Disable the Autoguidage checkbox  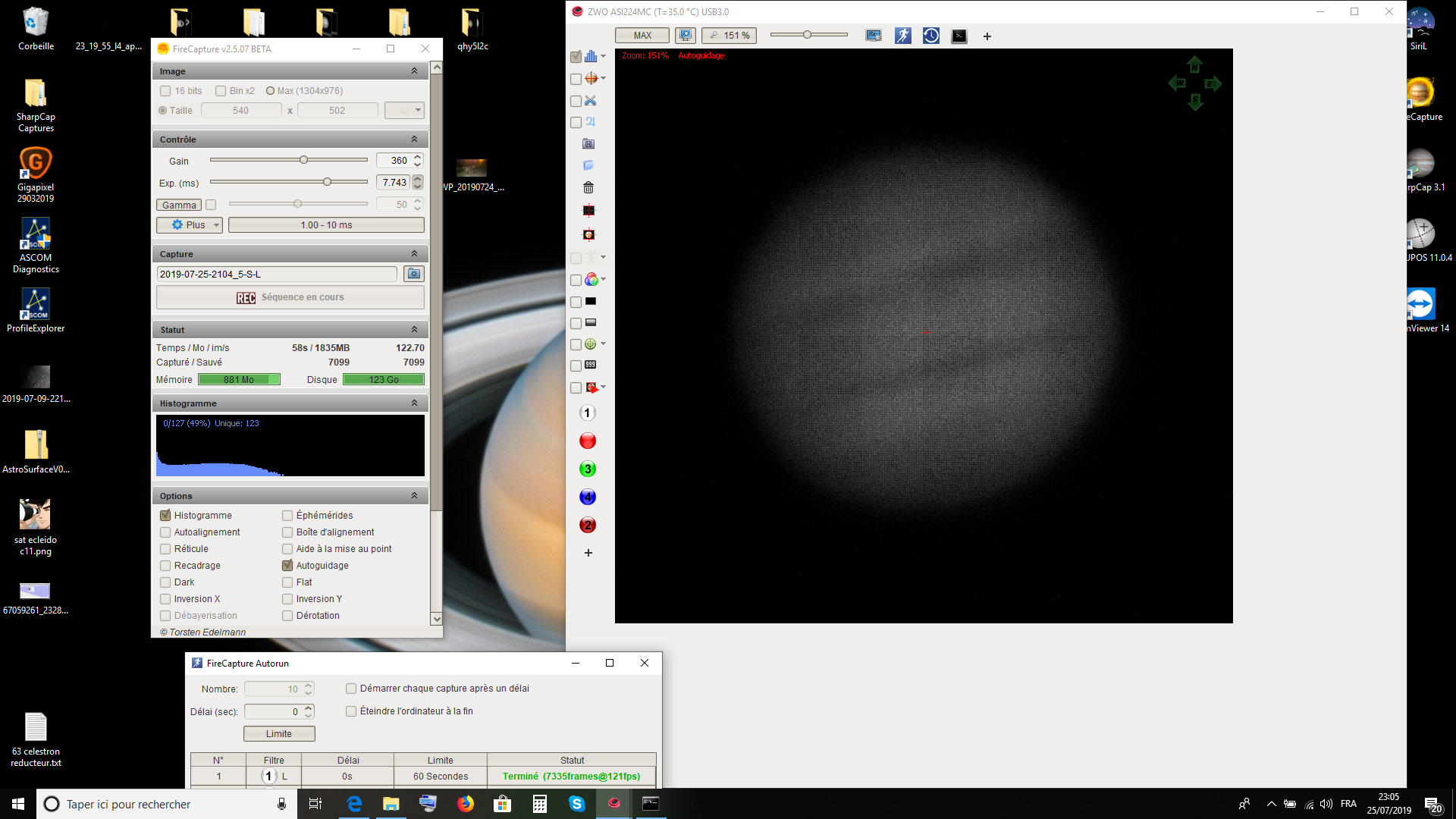tap(287, 566)
